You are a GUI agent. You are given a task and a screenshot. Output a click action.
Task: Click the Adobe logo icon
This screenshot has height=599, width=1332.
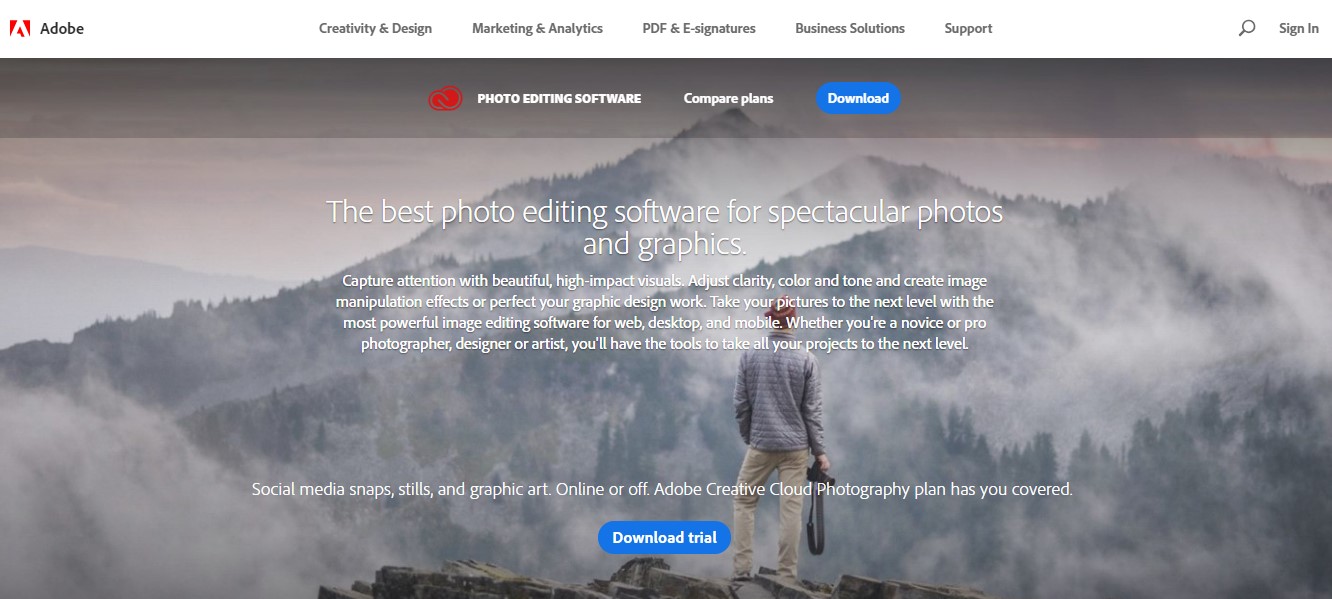20,29
